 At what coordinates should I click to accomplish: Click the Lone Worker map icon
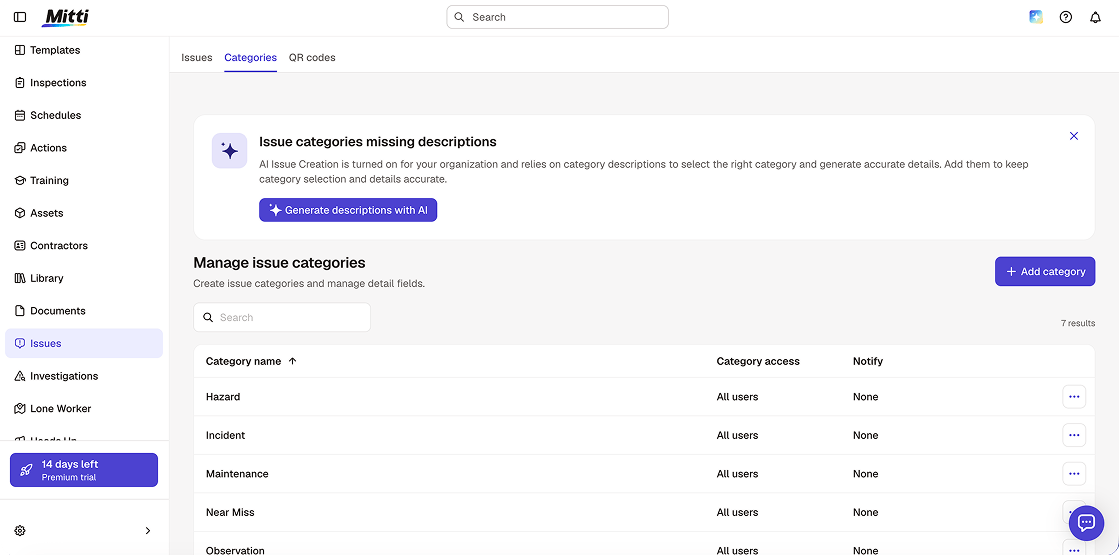click(x=20, y=409)
